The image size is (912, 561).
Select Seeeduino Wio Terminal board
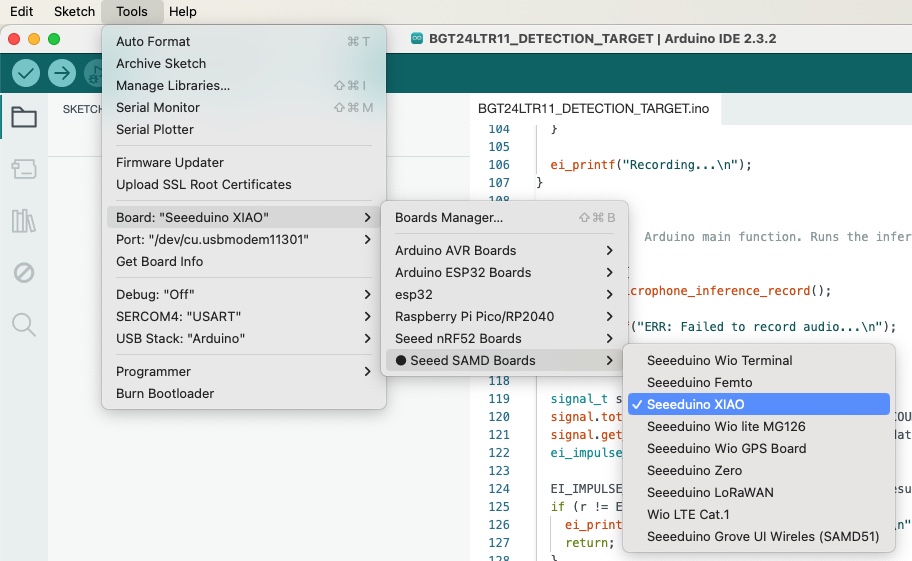click(758, 360)
